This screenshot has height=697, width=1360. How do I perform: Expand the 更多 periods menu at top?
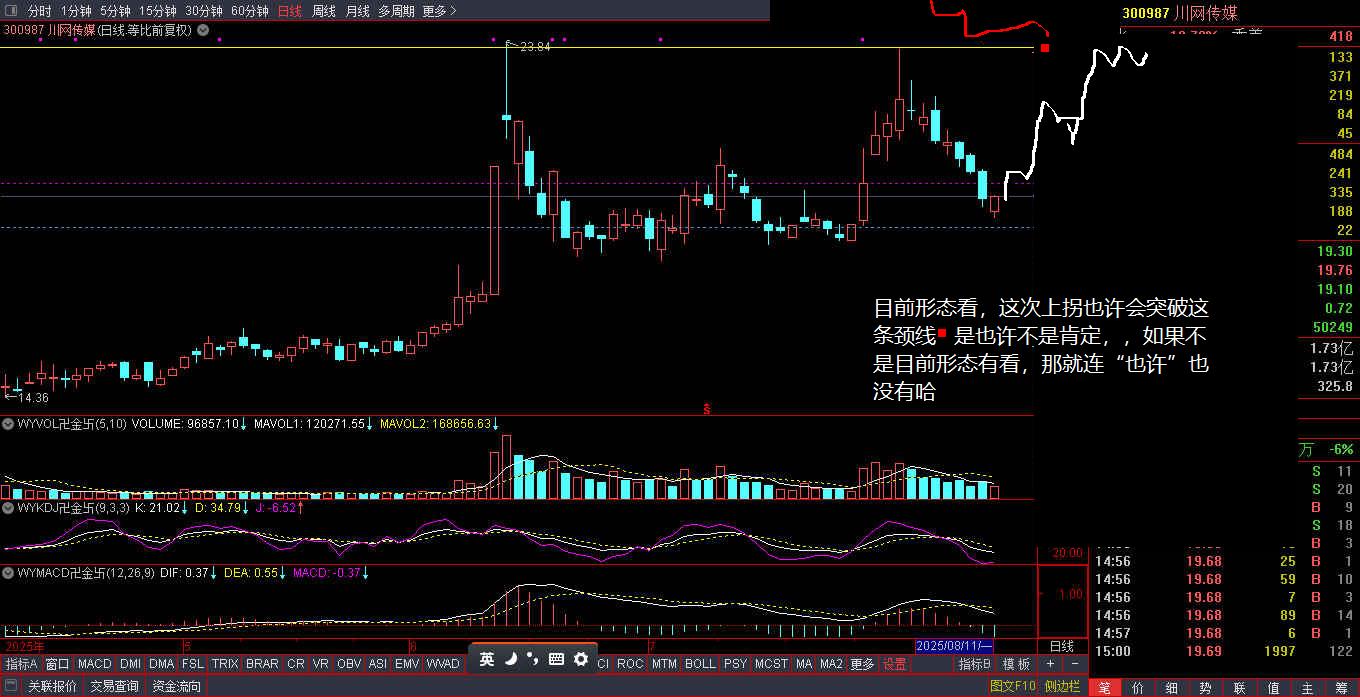click(x=439, y=11)
